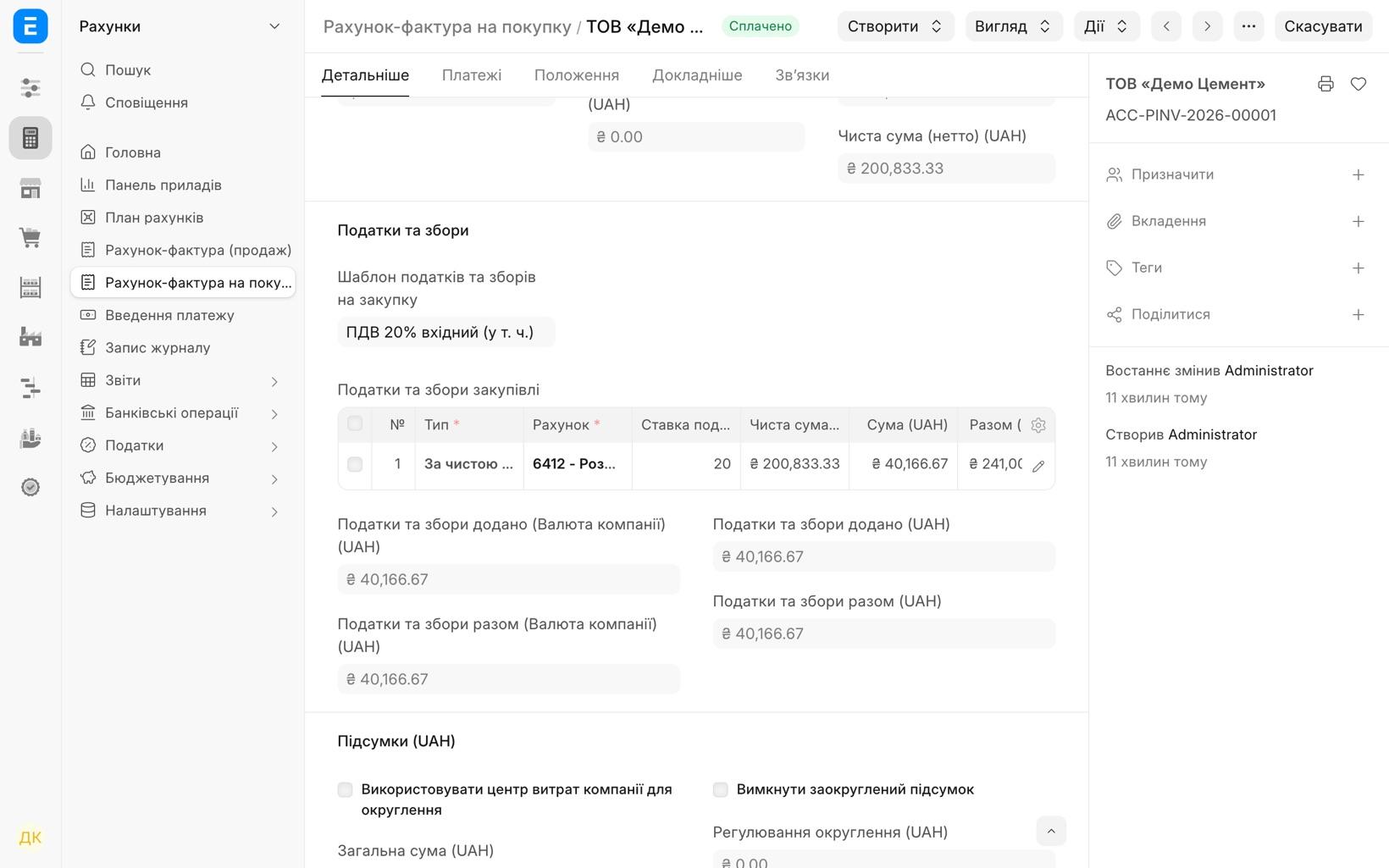Viewport: 1389px width, 868px height.
Task: Check the row 1 checkbox in tax table
Action: click(355, 464)
